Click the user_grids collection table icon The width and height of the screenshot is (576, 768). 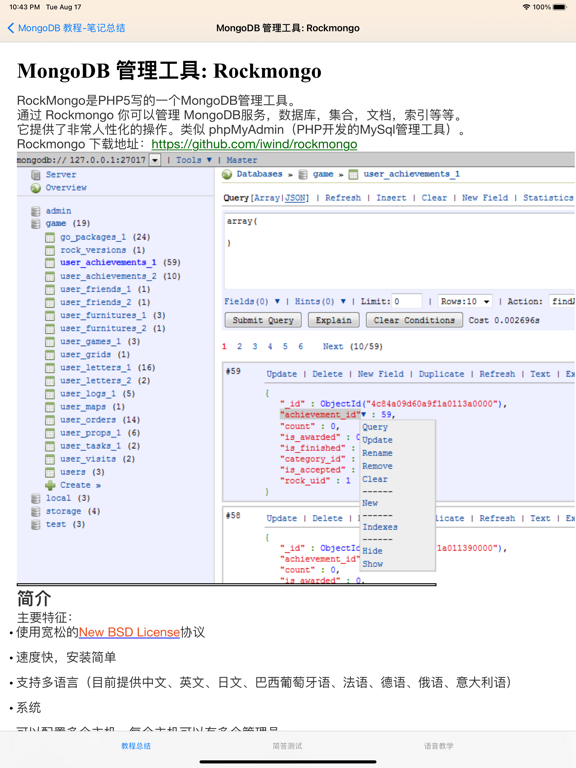[x=50, y=355]
